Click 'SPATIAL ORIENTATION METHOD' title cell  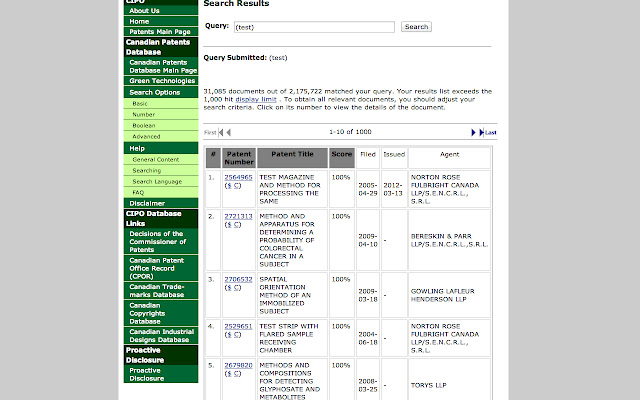point(292,295)
